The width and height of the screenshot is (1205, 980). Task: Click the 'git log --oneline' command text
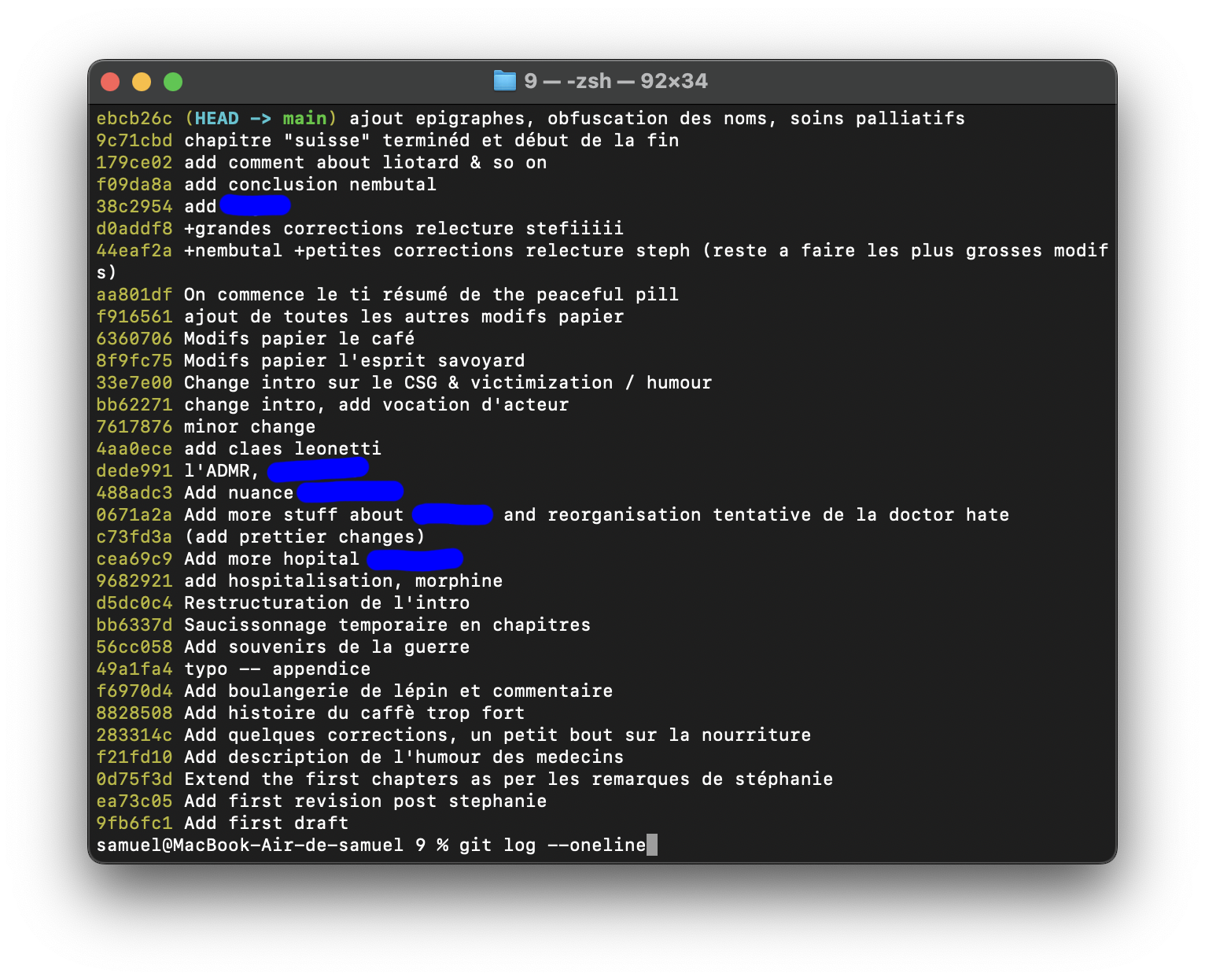552,846
